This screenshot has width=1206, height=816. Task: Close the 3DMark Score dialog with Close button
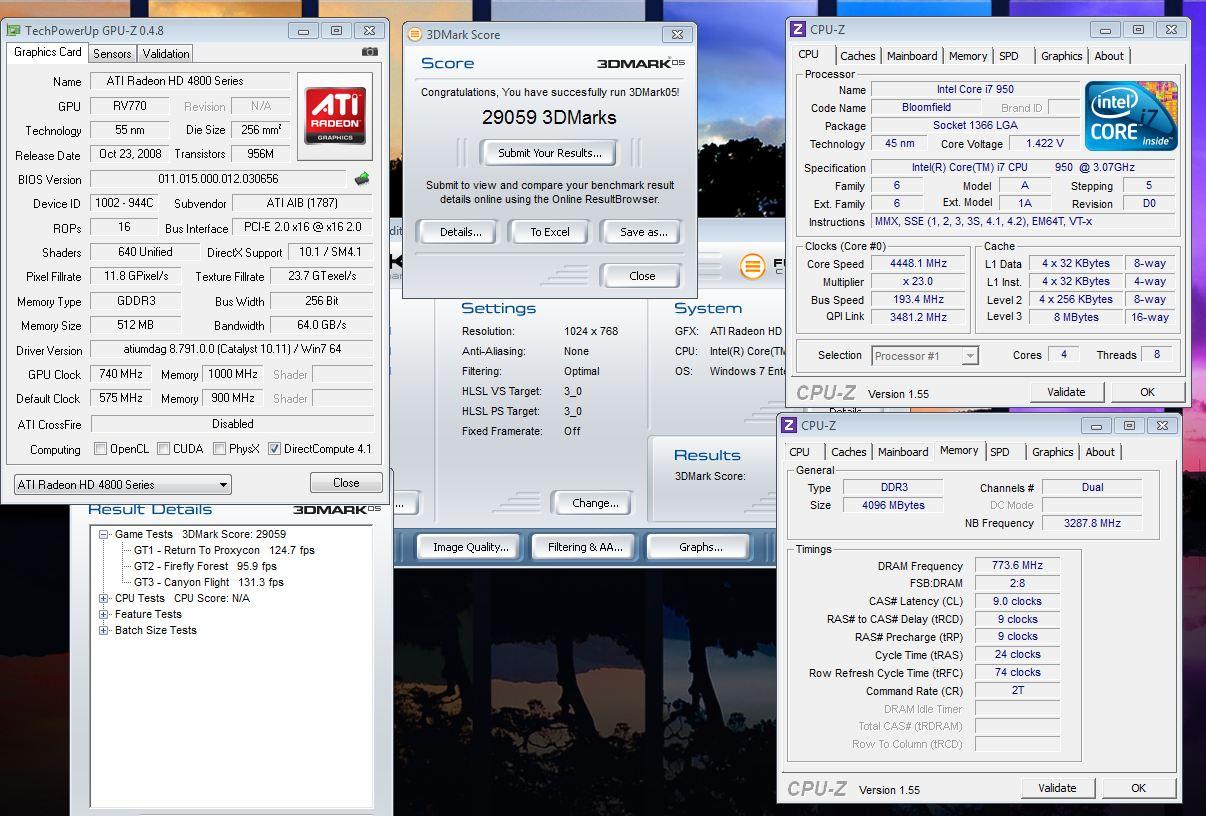[642, 276]
